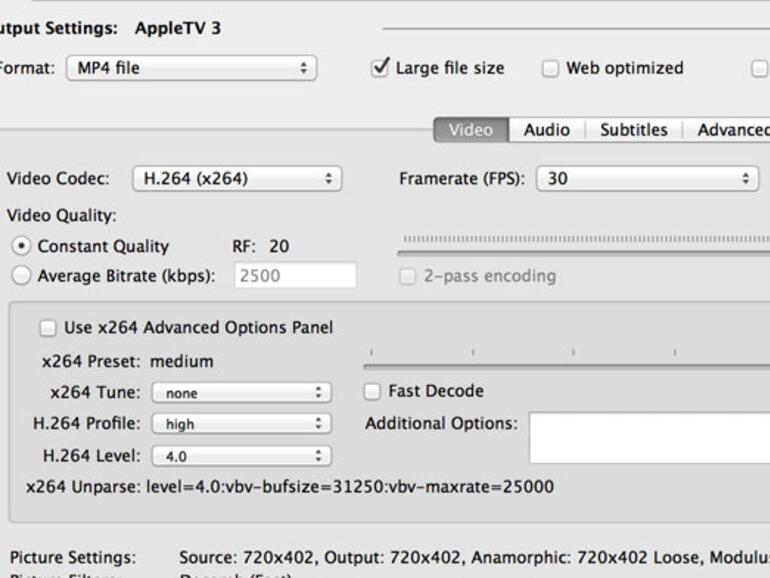Open the H.264 Profile dropdown
Viewport: 770px width, 578px height.
pyautogui.click(x=242, y=423)
